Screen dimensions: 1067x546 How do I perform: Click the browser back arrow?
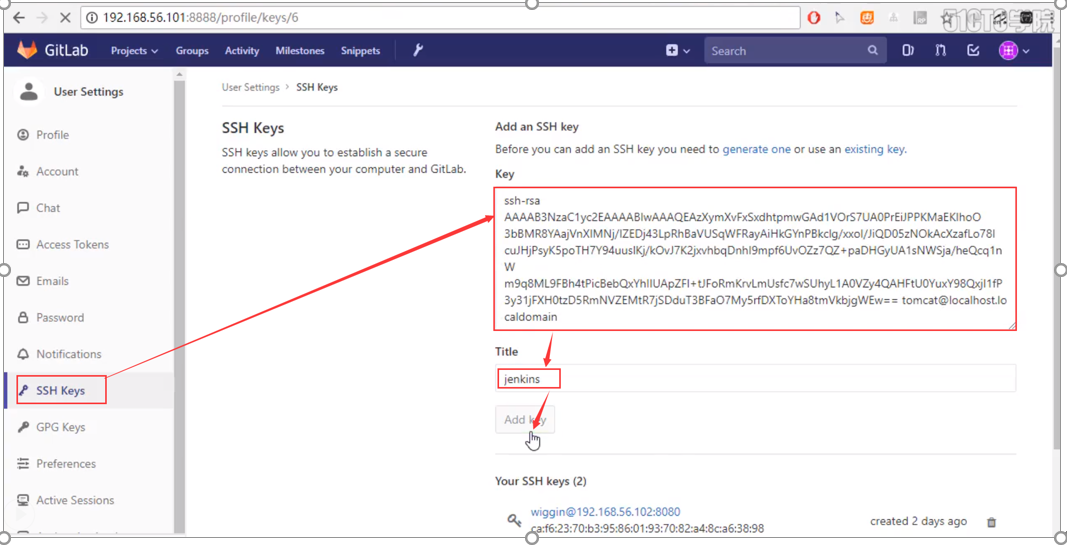tap(18, 18)
